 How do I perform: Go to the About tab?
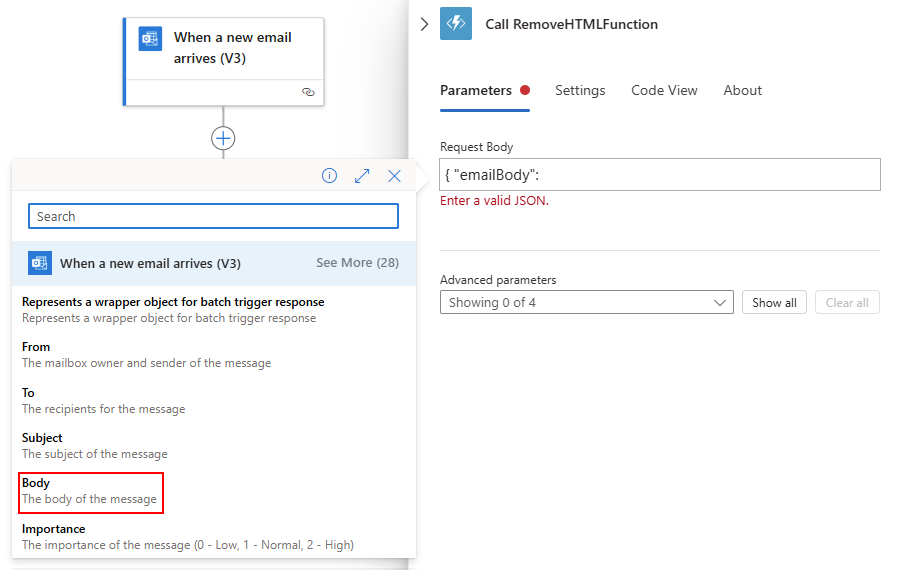(x=743, y=90)
